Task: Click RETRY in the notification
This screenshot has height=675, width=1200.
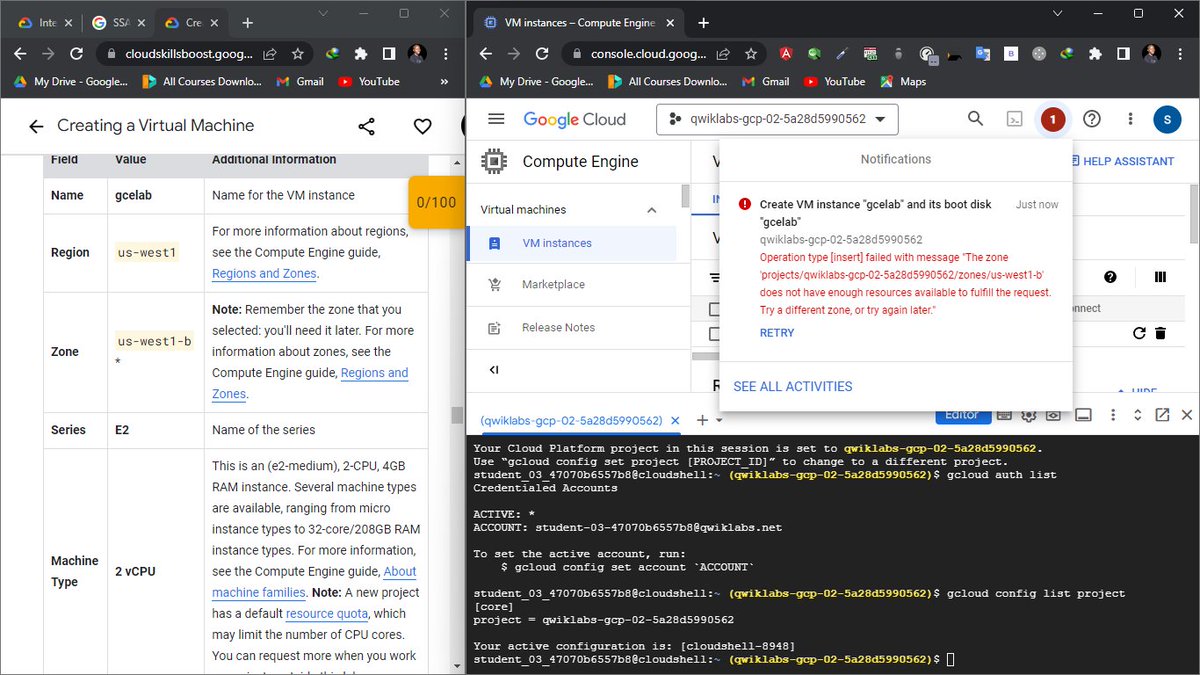Action: click(x=777, y=333)
